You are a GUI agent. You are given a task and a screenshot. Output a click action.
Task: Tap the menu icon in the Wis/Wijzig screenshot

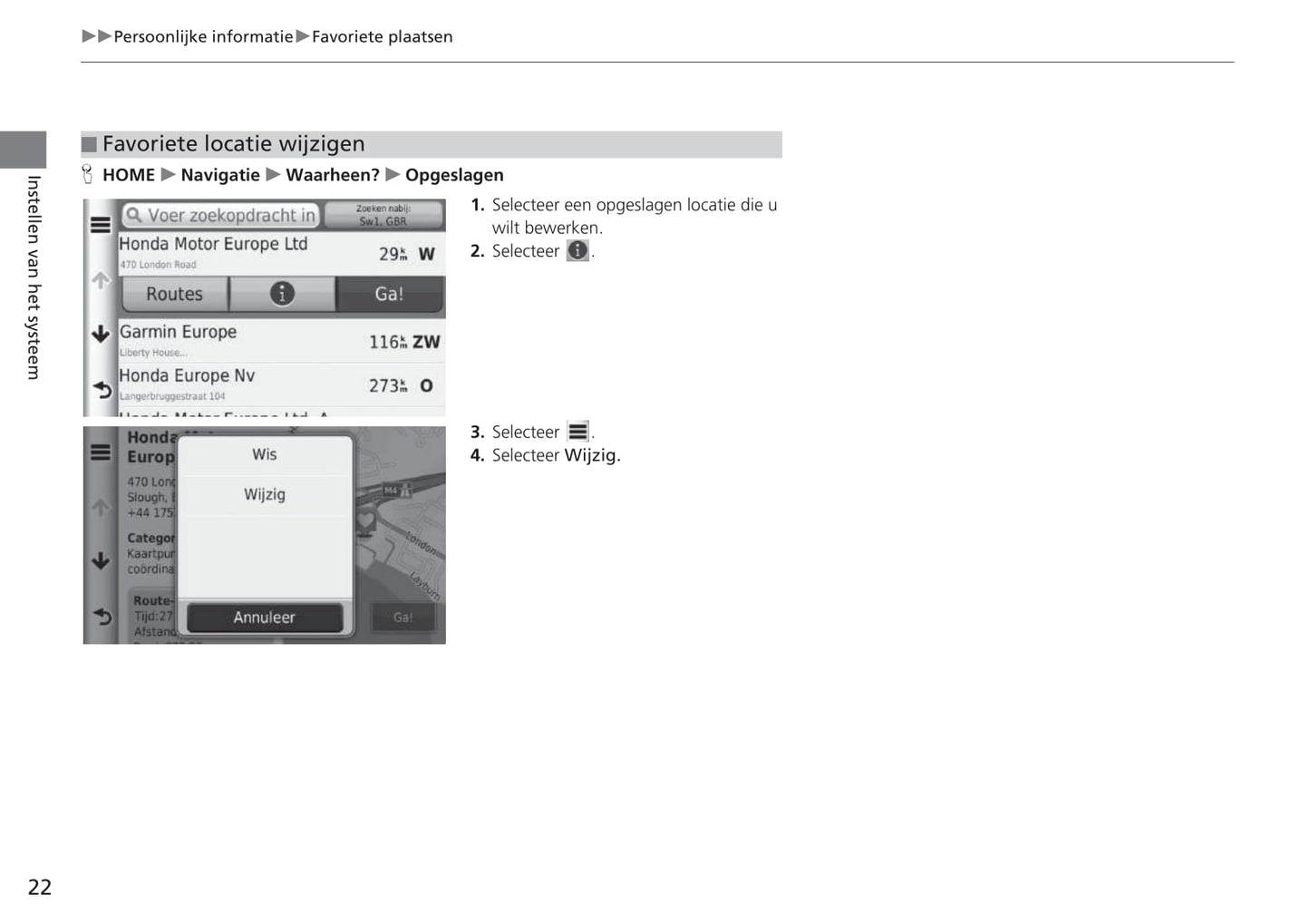pos(101,452)
